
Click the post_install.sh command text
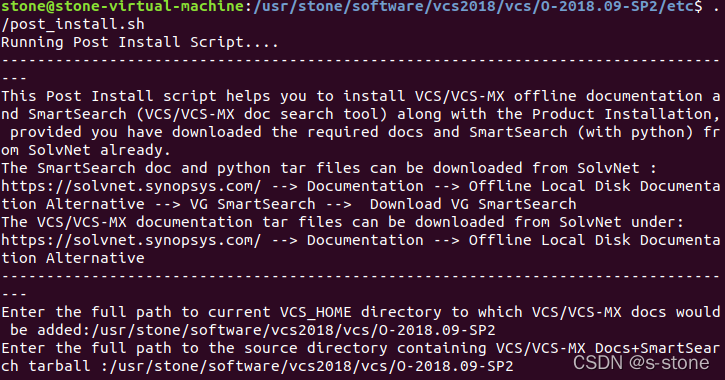[73, 25]
